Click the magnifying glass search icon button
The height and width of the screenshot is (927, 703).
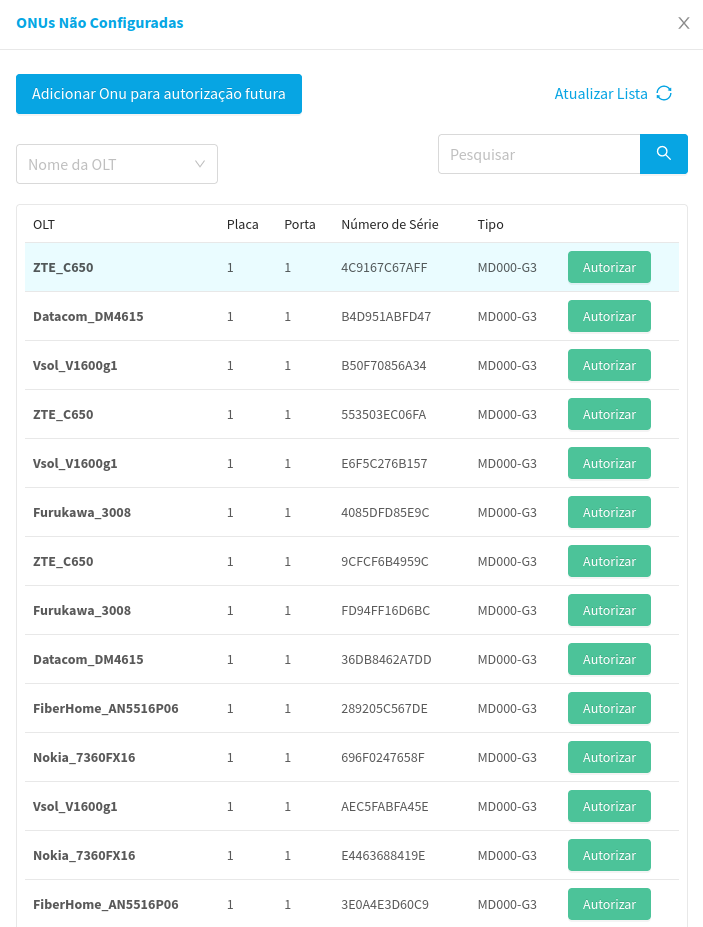(x=663, y=154)
